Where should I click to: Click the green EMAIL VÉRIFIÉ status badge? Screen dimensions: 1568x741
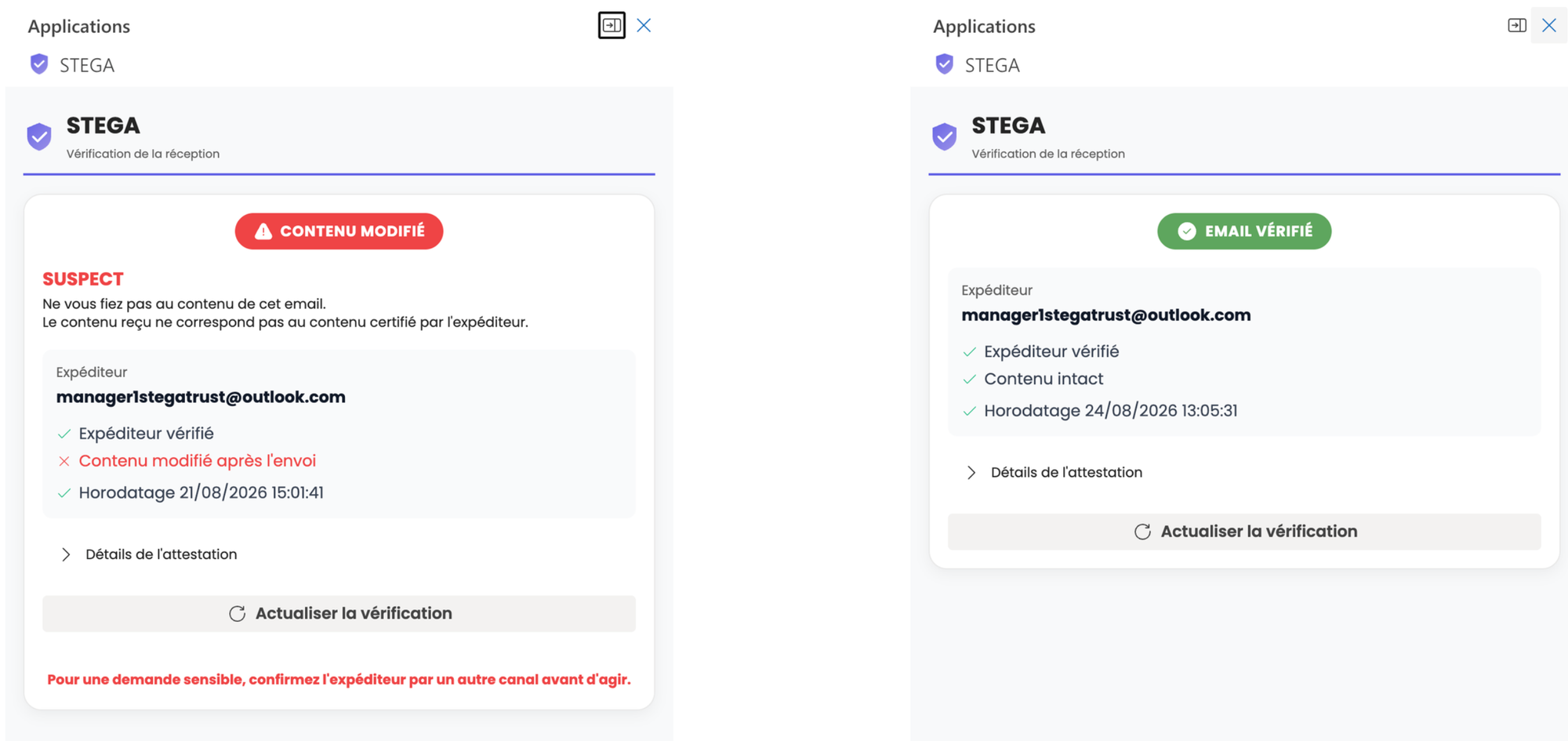point(1244,231)
